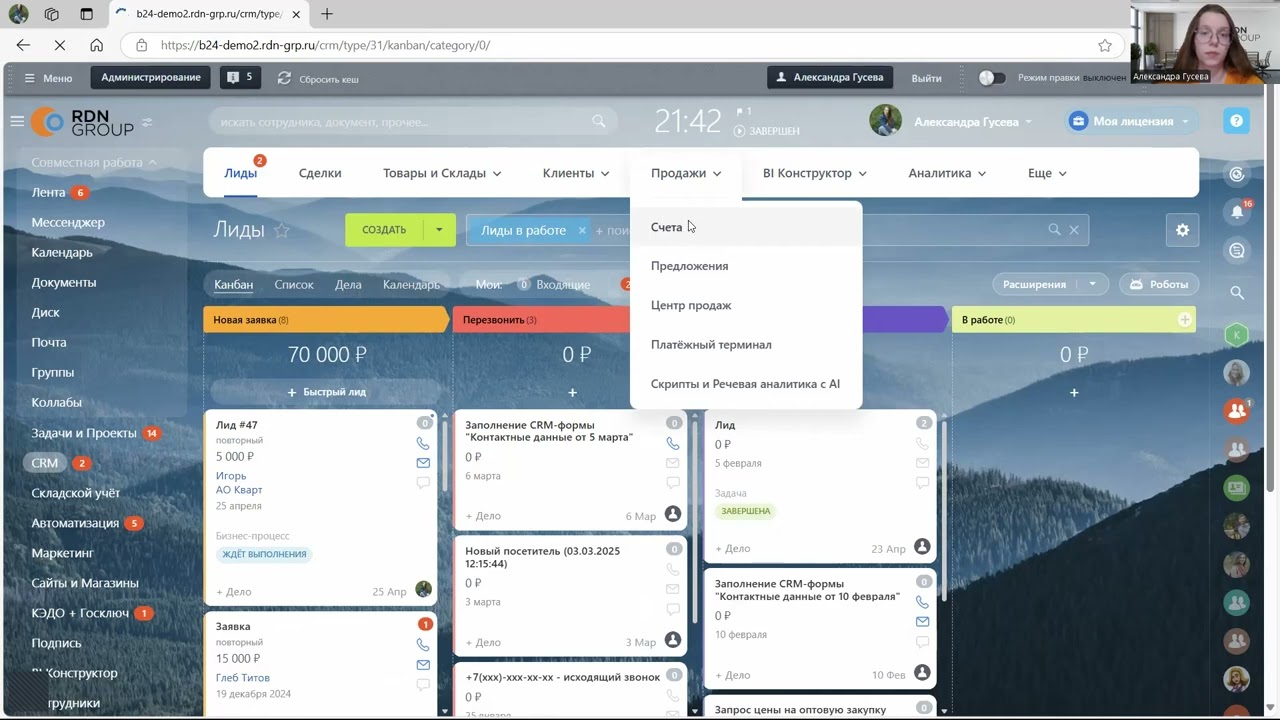The image size is (1280, 720).
Task: Remove the Лиды в работе filter chip
Action: click(581, 230)
